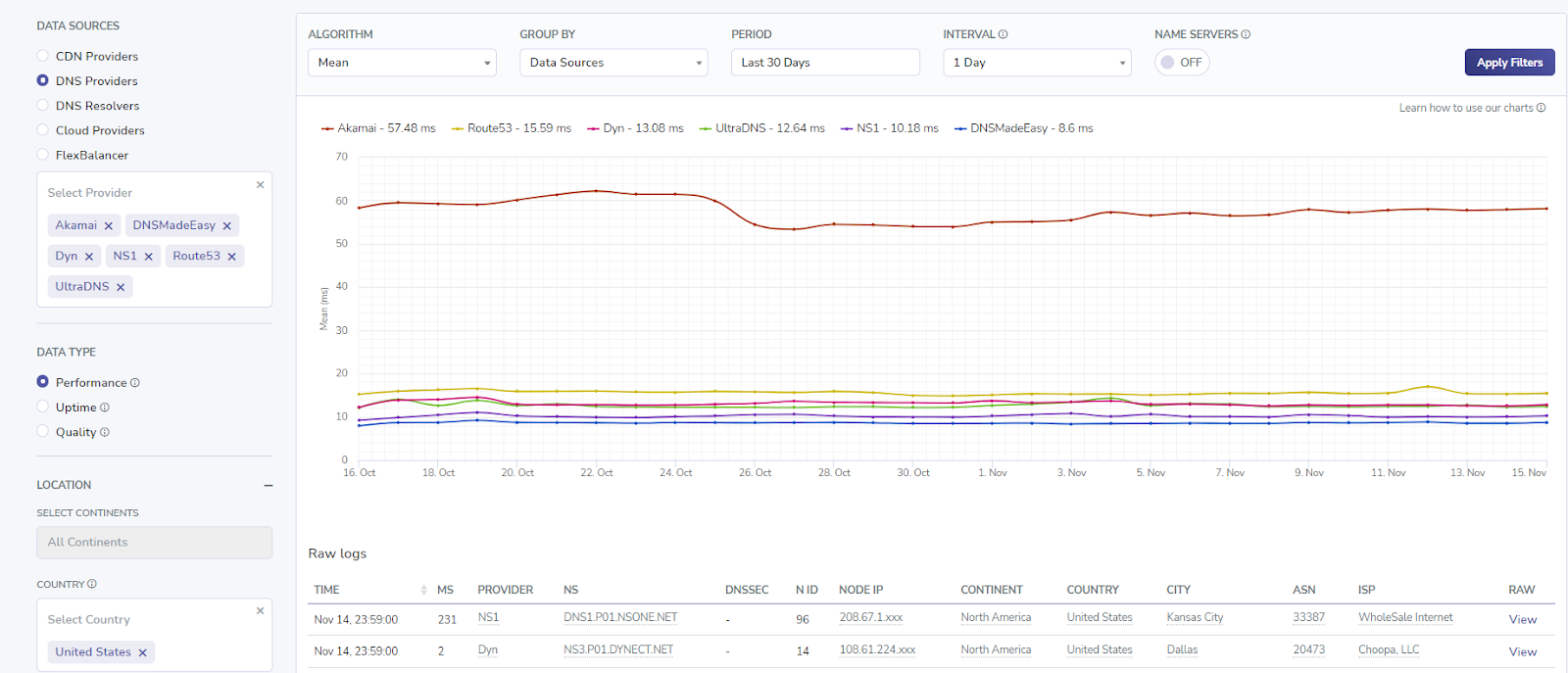Click the WholeSale Internet ISP cell
Image resolution: width=1568 pixels, height=673 pixels.
(x=1405, y=617)
